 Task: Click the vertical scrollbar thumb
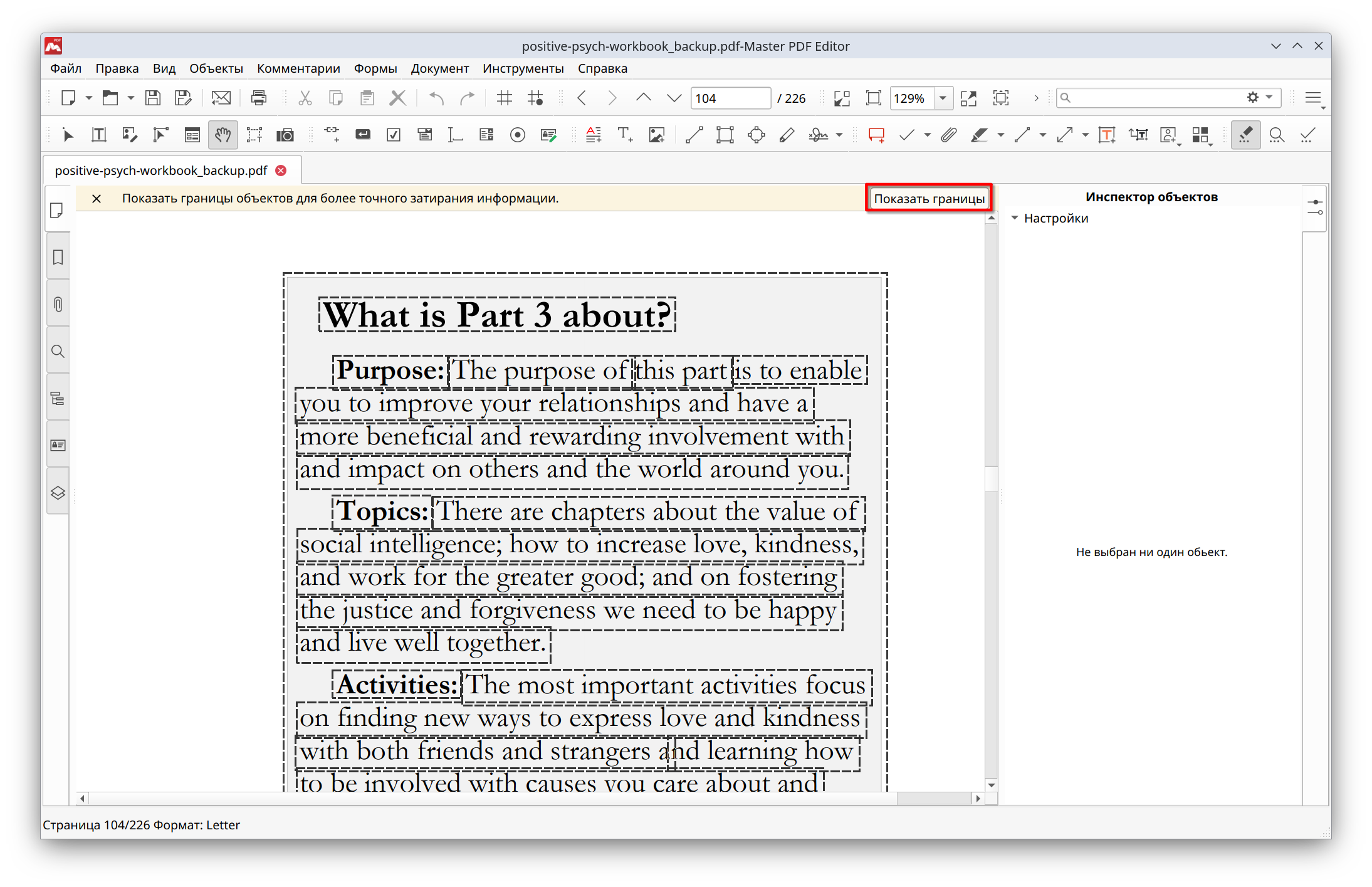[x=991, y=479]
